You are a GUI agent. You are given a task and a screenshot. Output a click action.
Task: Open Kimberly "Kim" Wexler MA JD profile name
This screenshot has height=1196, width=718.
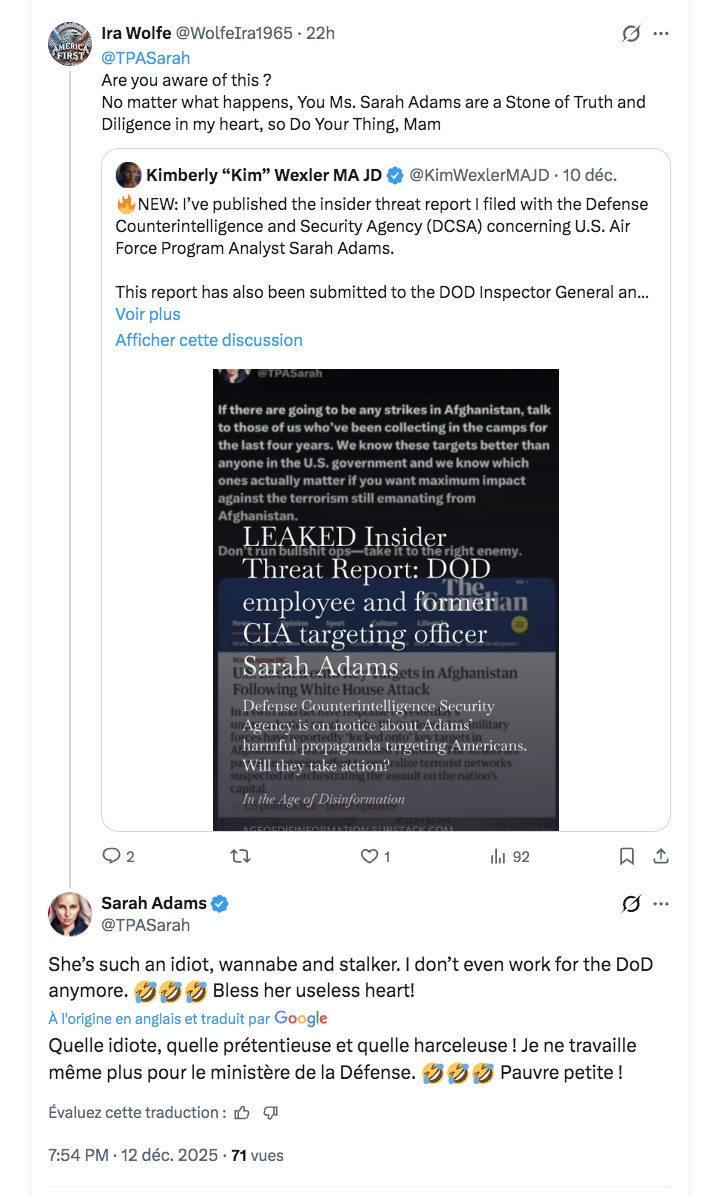264,175
